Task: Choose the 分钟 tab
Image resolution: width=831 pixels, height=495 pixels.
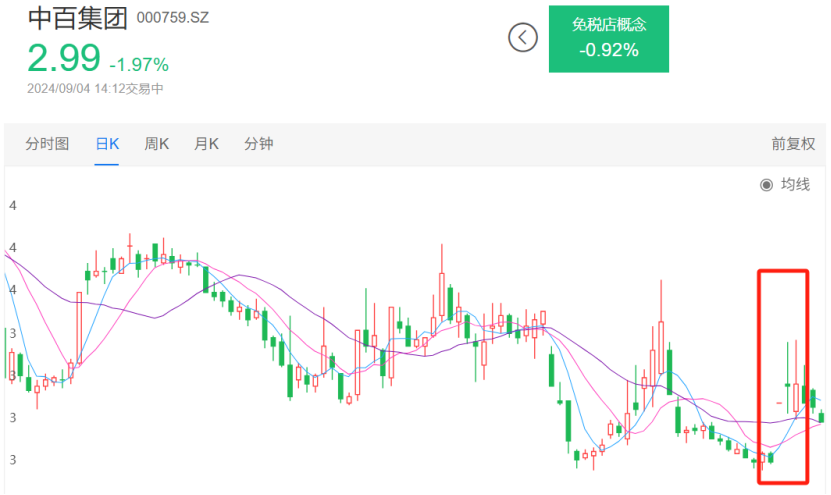Action: [259, 144]
